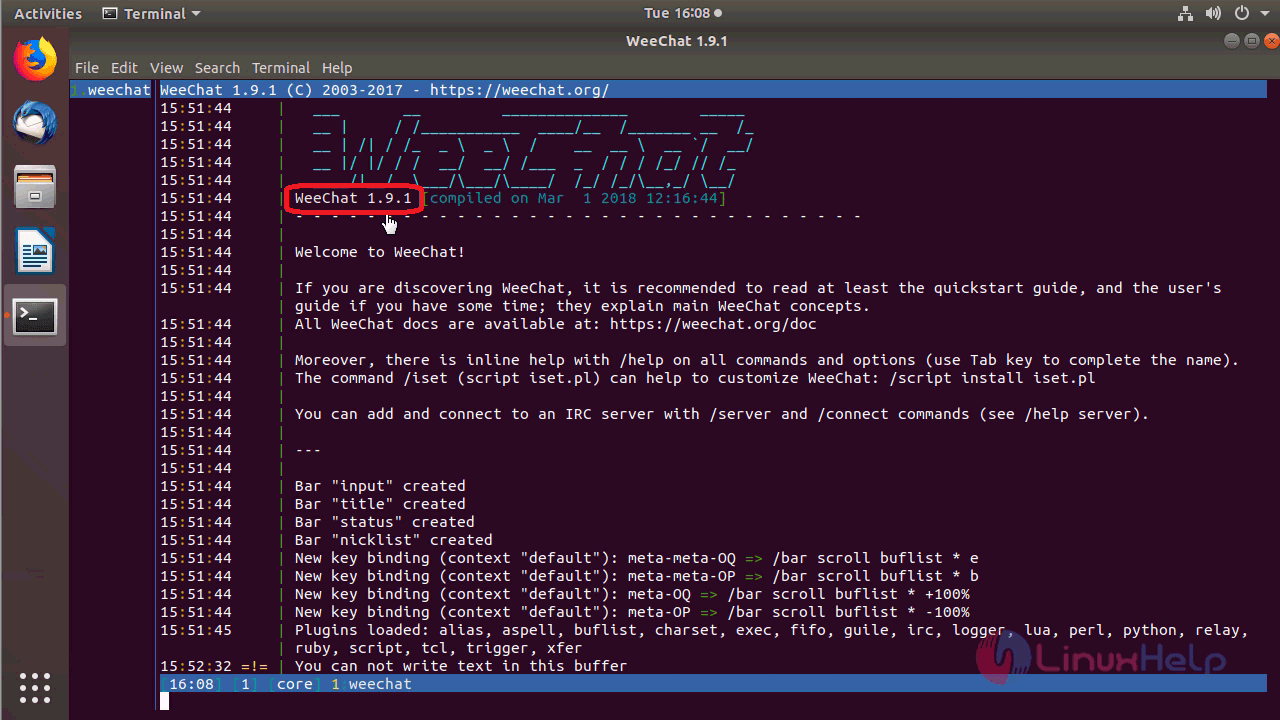Click the Terminal icon in the dock
Viewport: 1280px width, 720px height.
pos(35,316)
